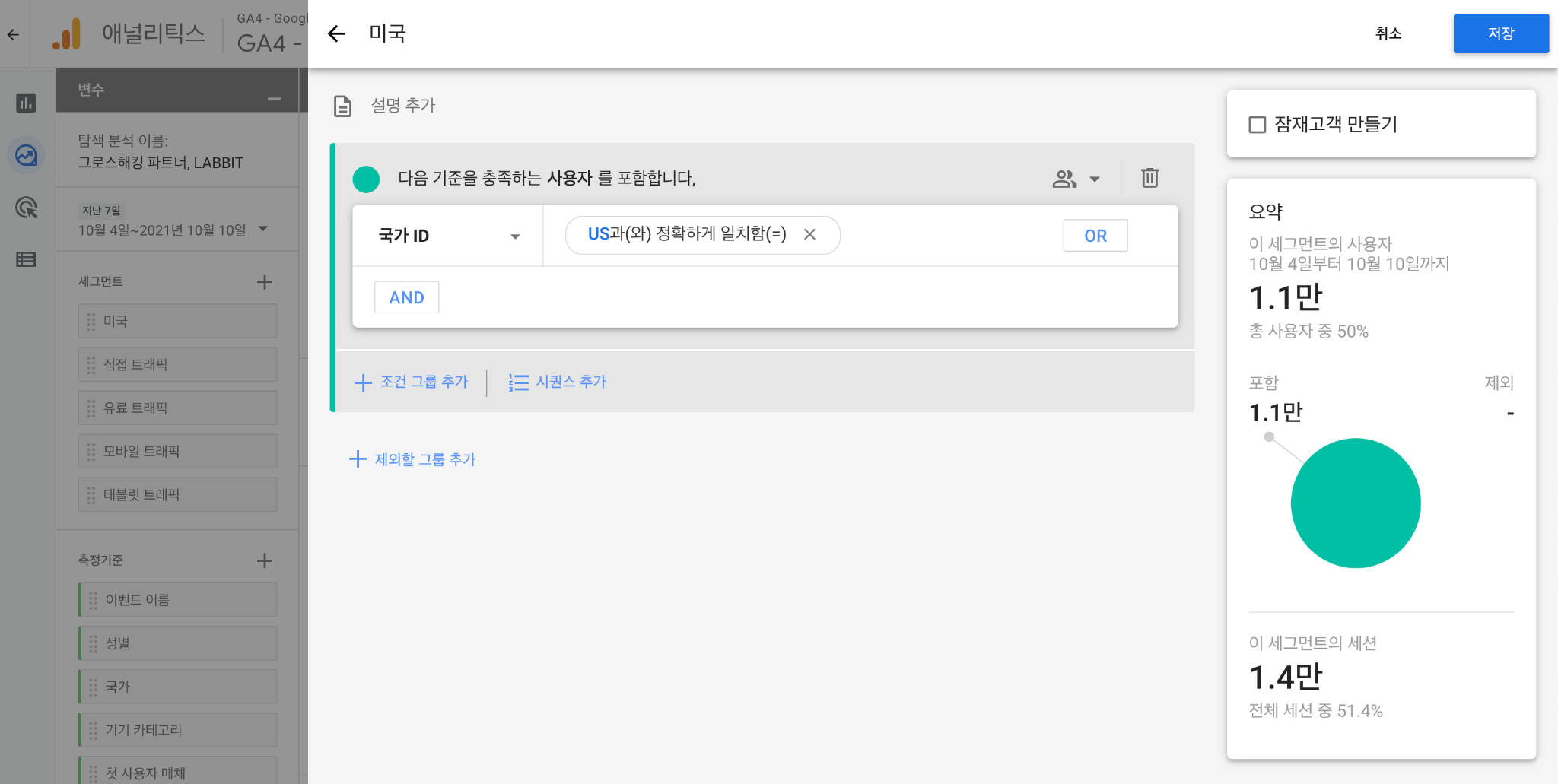Remove the US exact match condition chip
1558x784 pixels.
click(809, 235)
